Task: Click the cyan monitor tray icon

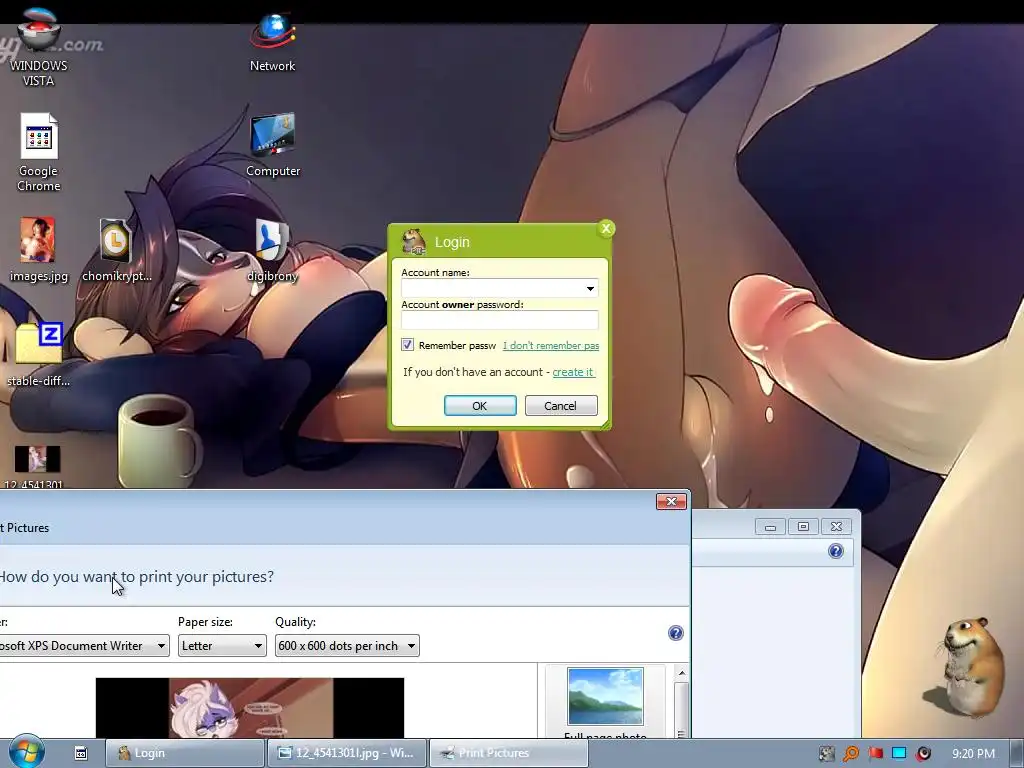Action: coord(899,754)
